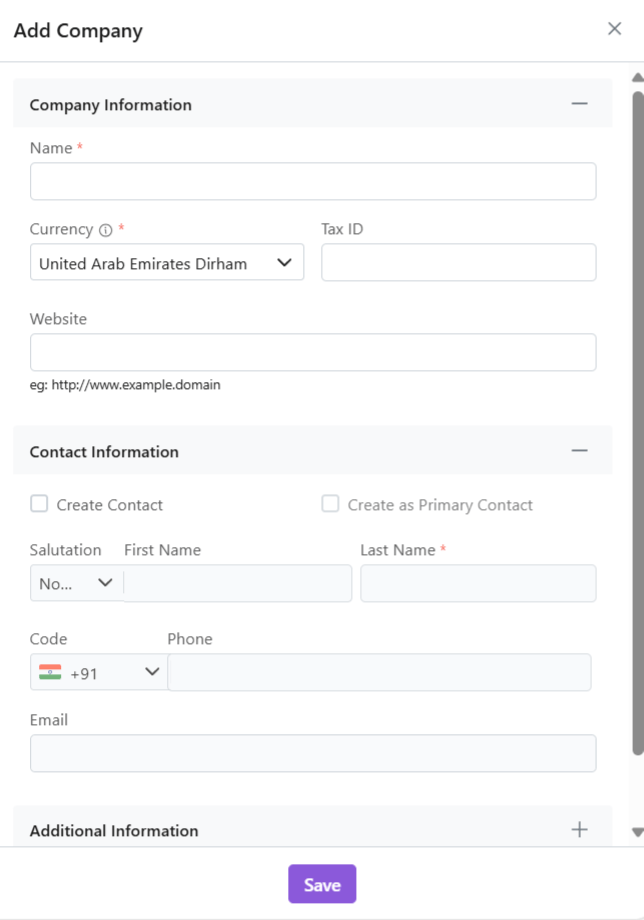Image resolution: width=644 pixels, height=920 pixels.
Task: Open the phone country Code dropdown
Action: point(99,673)
